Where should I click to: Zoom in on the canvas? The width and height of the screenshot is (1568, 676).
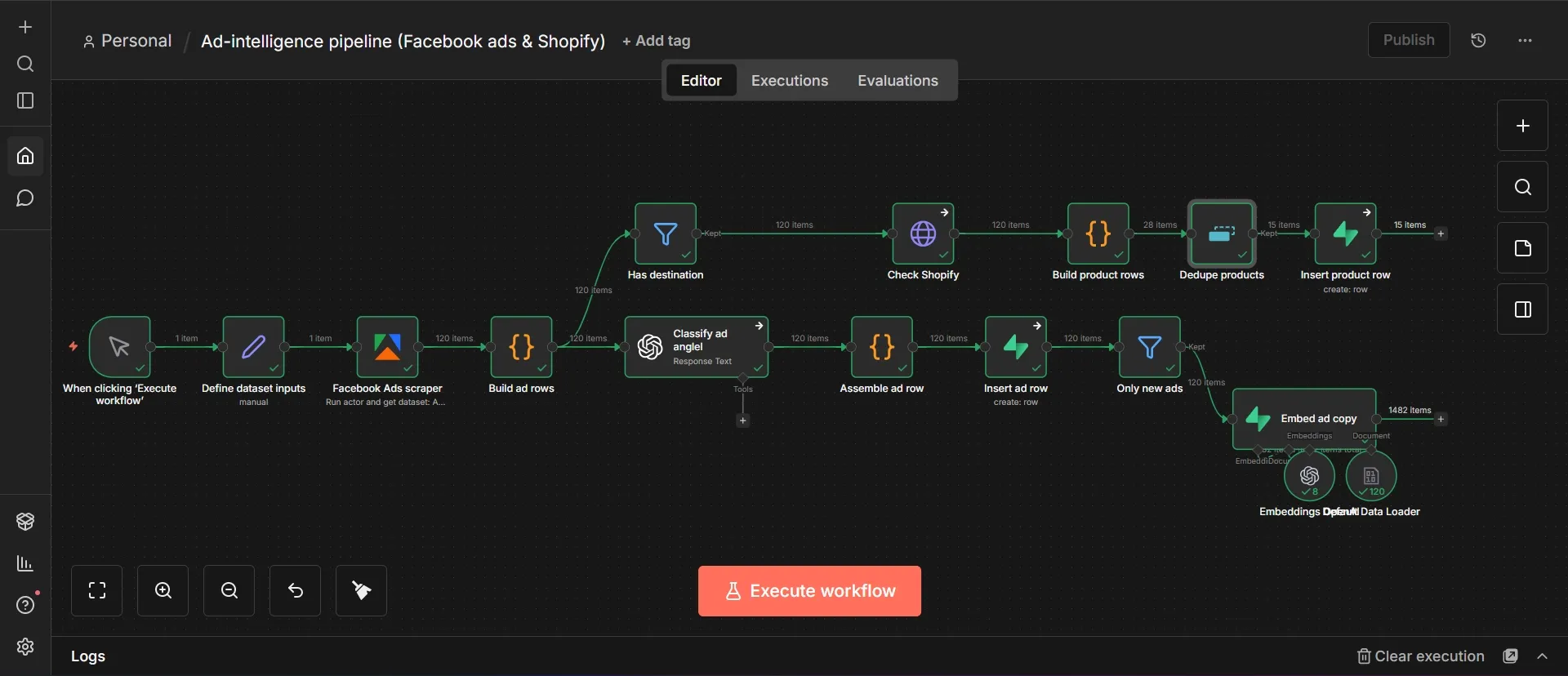(163, 590)
